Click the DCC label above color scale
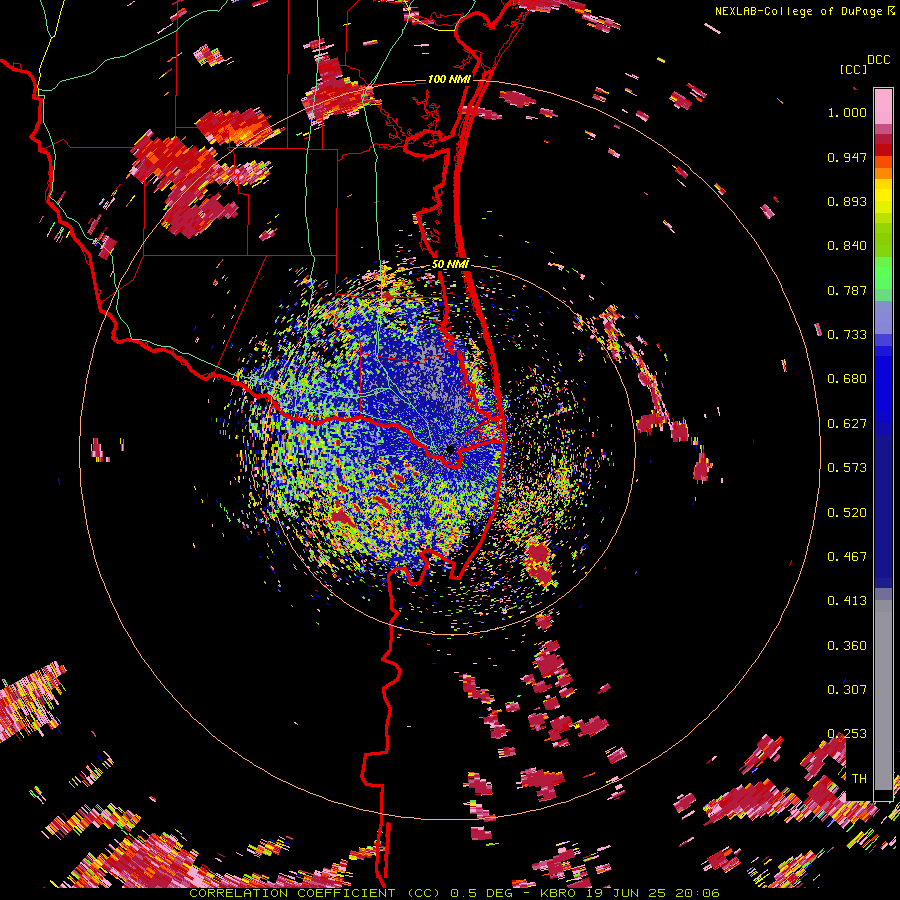Screen dimensions: 900x900 pos(878,60)
